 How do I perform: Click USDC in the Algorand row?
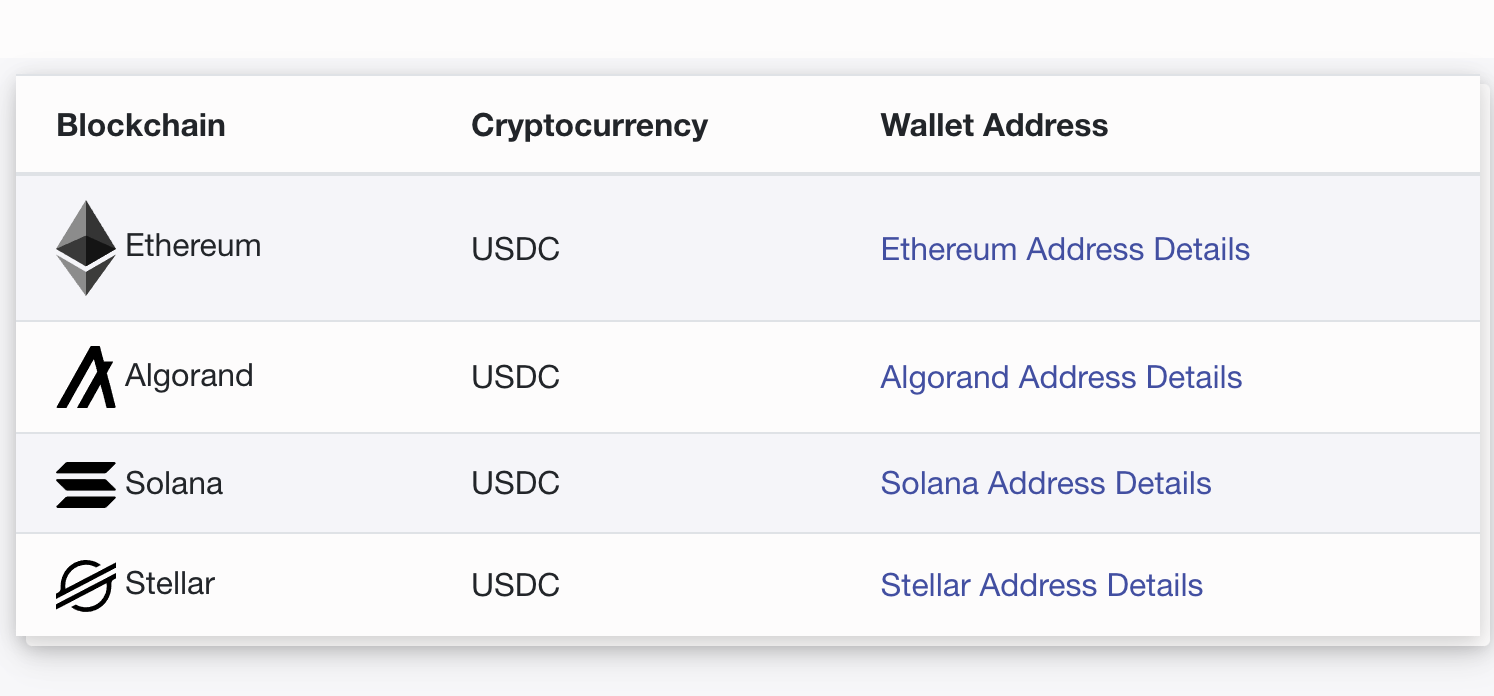(515, 377)
